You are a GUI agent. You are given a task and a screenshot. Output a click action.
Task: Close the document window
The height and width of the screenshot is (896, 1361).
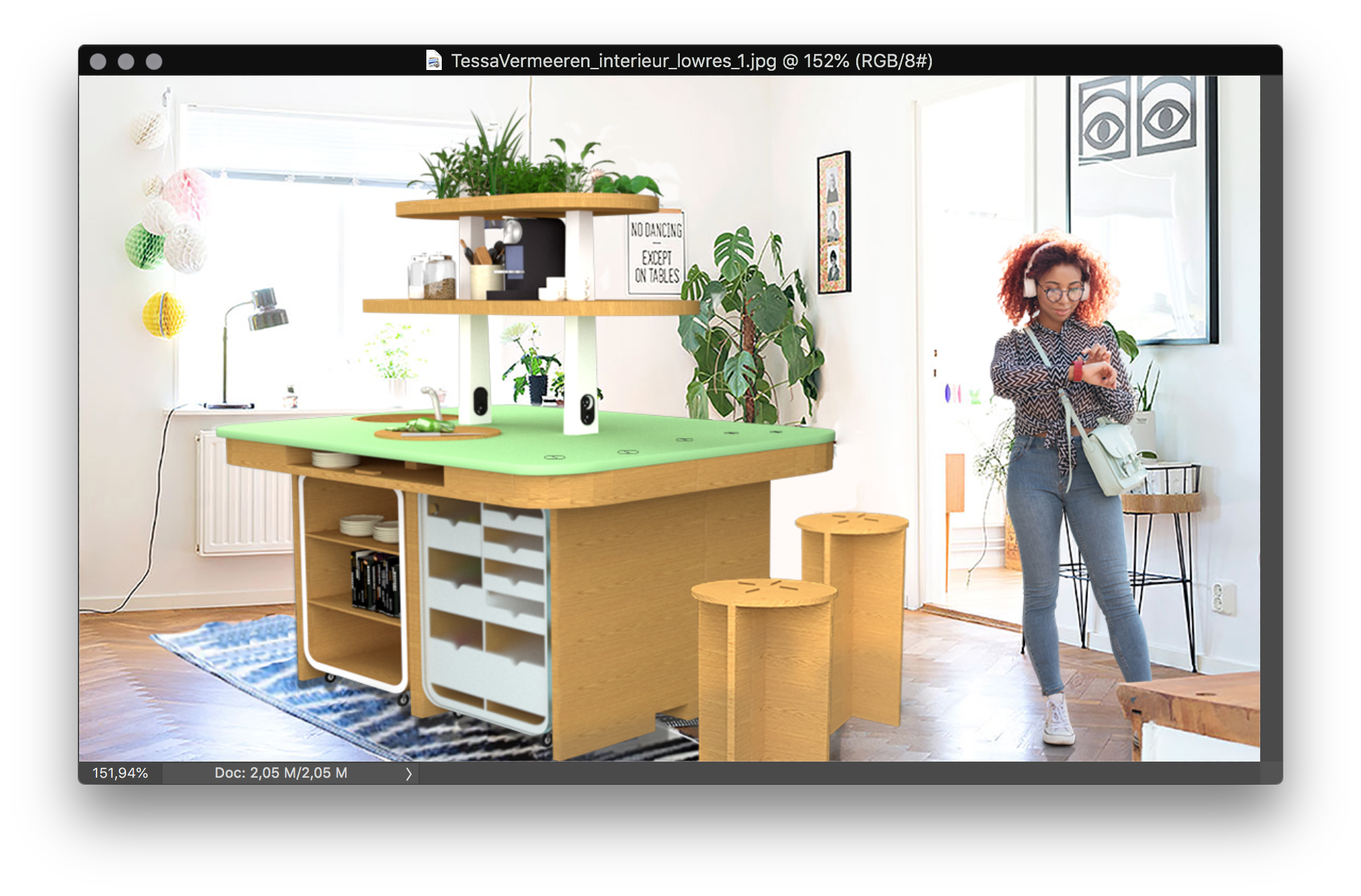click(x=98, y=62)
